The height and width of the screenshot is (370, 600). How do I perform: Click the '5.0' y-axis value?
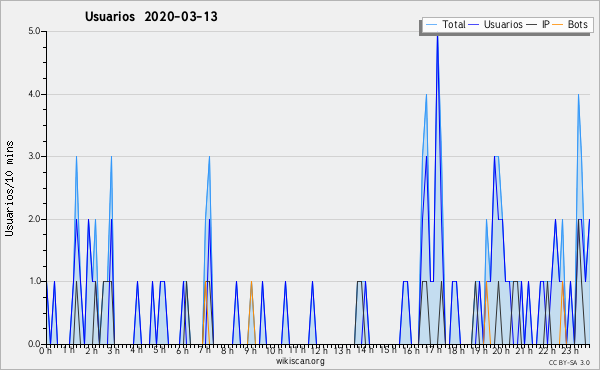[34, 31]
